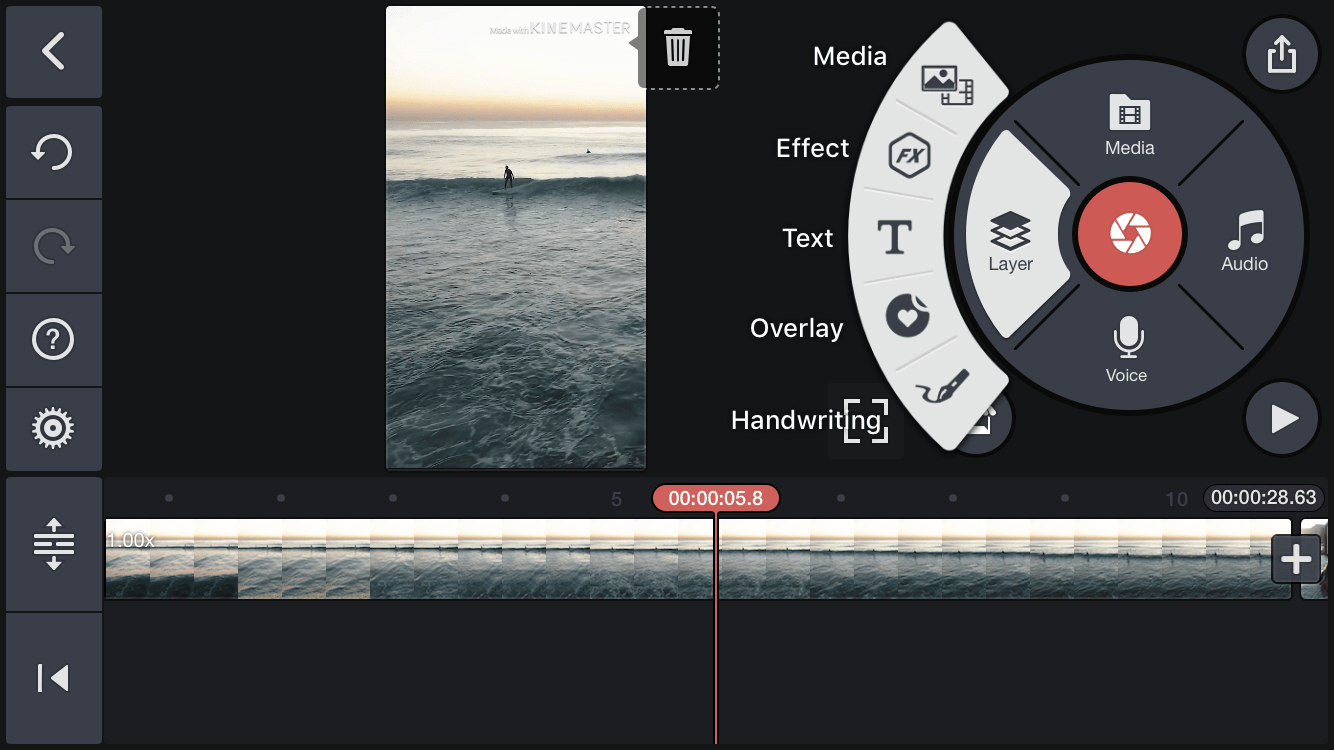This screenshot has height=750, width=1334.
Task: Jump to the start of timeline
Action: pos(53,678)
